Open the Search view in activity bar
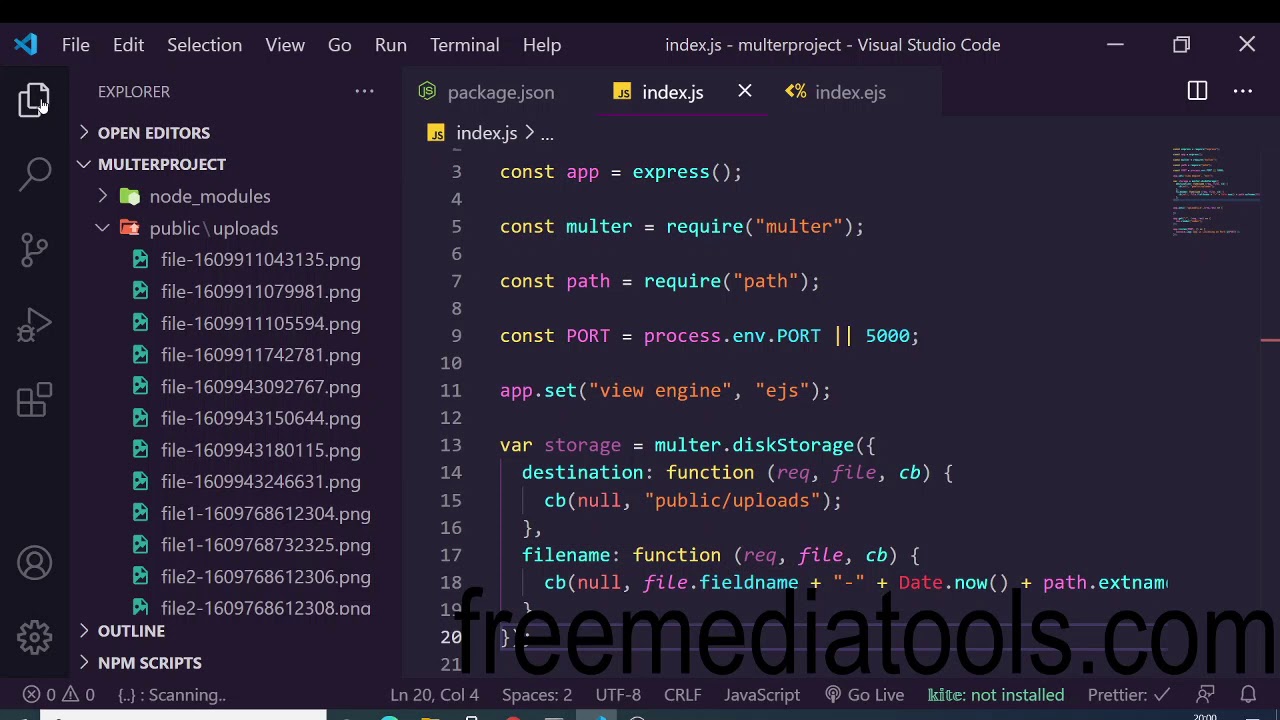Viewport: 1280px width, 720px height. click(x=35, y=173)
